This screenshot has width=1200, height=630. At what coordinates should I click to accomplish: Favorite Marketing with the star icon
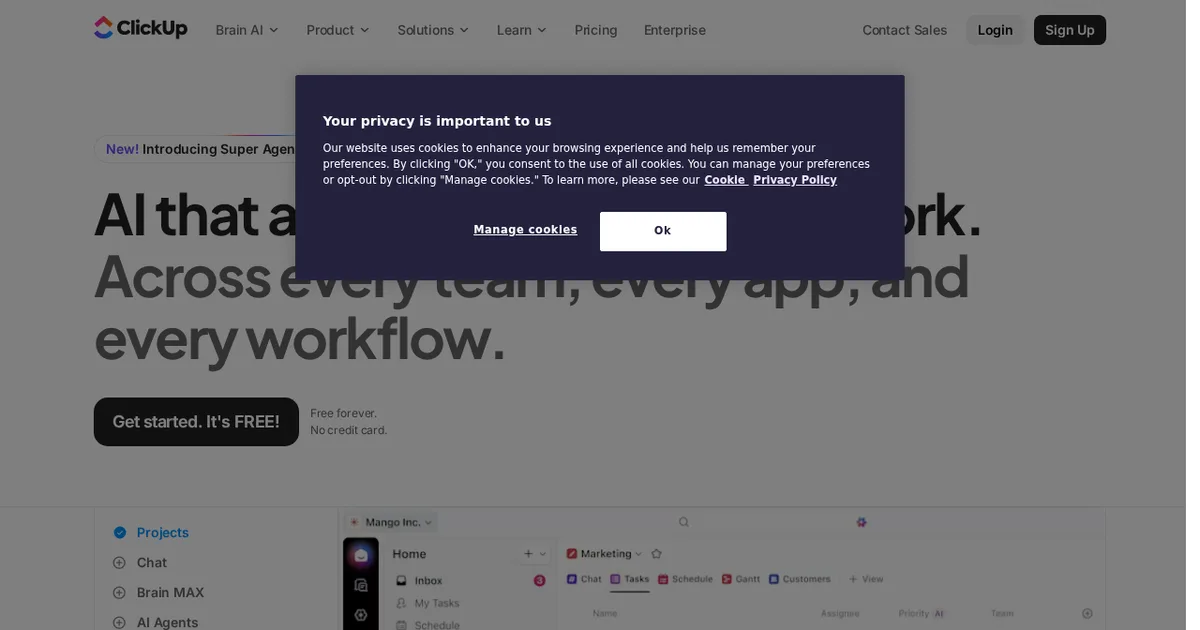pyautogui.click(x=657, y=553)
